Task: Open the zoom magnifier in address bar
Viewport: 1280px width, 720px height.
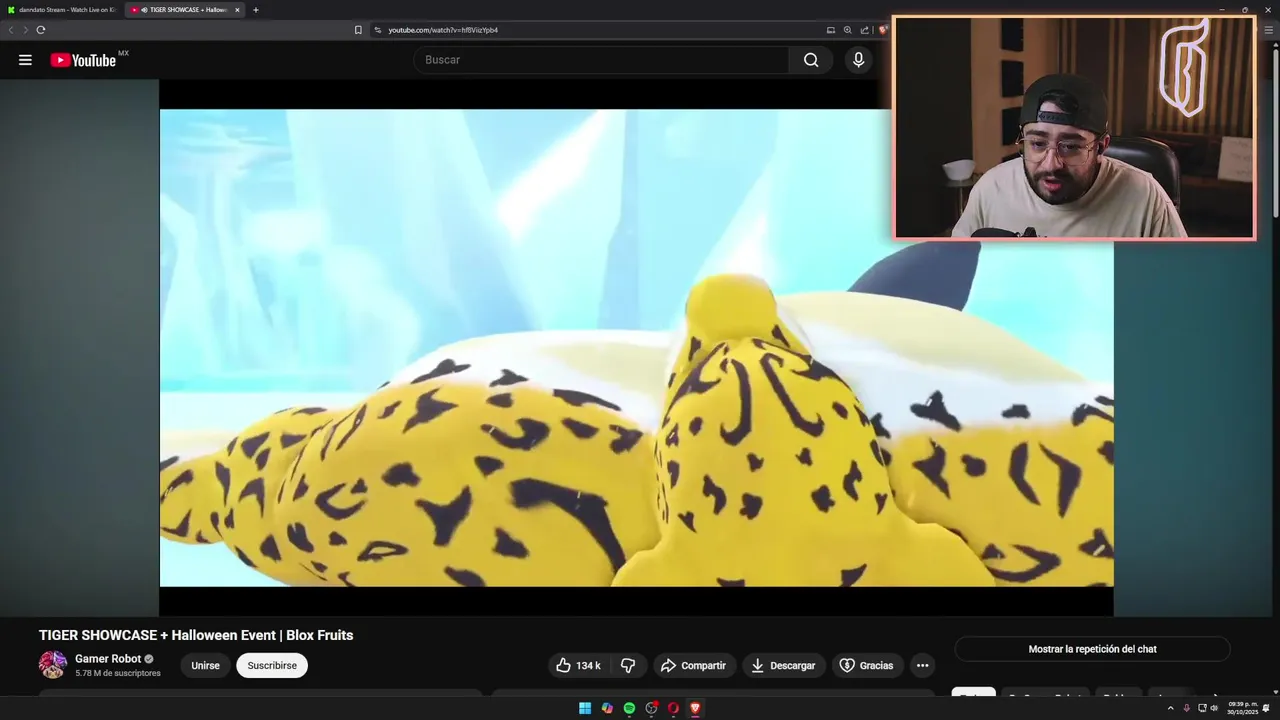Action: [x=847, y=30]
